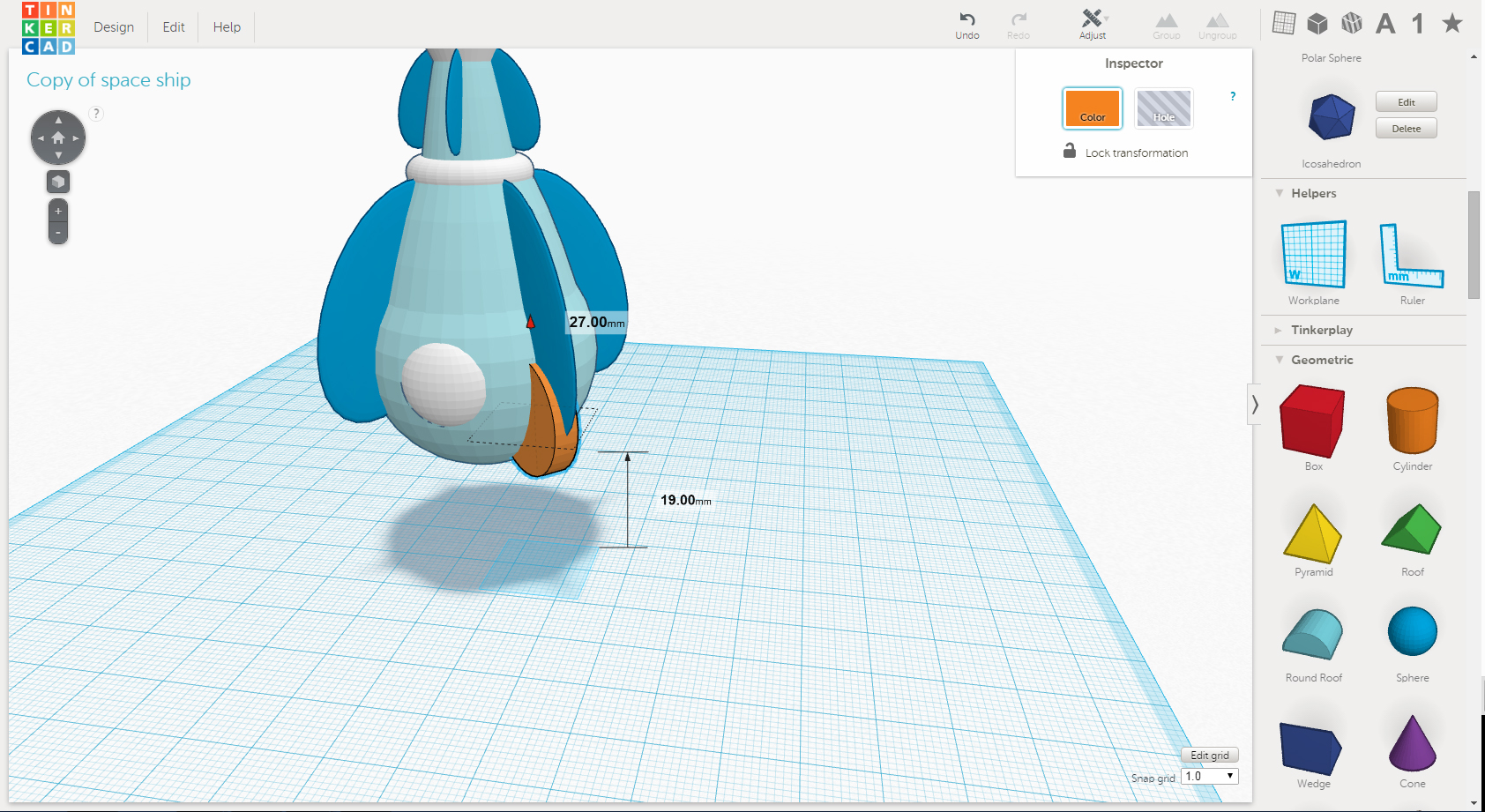1485x812 pixels.
Task: Select the Icosahedron shape
Action: point(1332,117)
